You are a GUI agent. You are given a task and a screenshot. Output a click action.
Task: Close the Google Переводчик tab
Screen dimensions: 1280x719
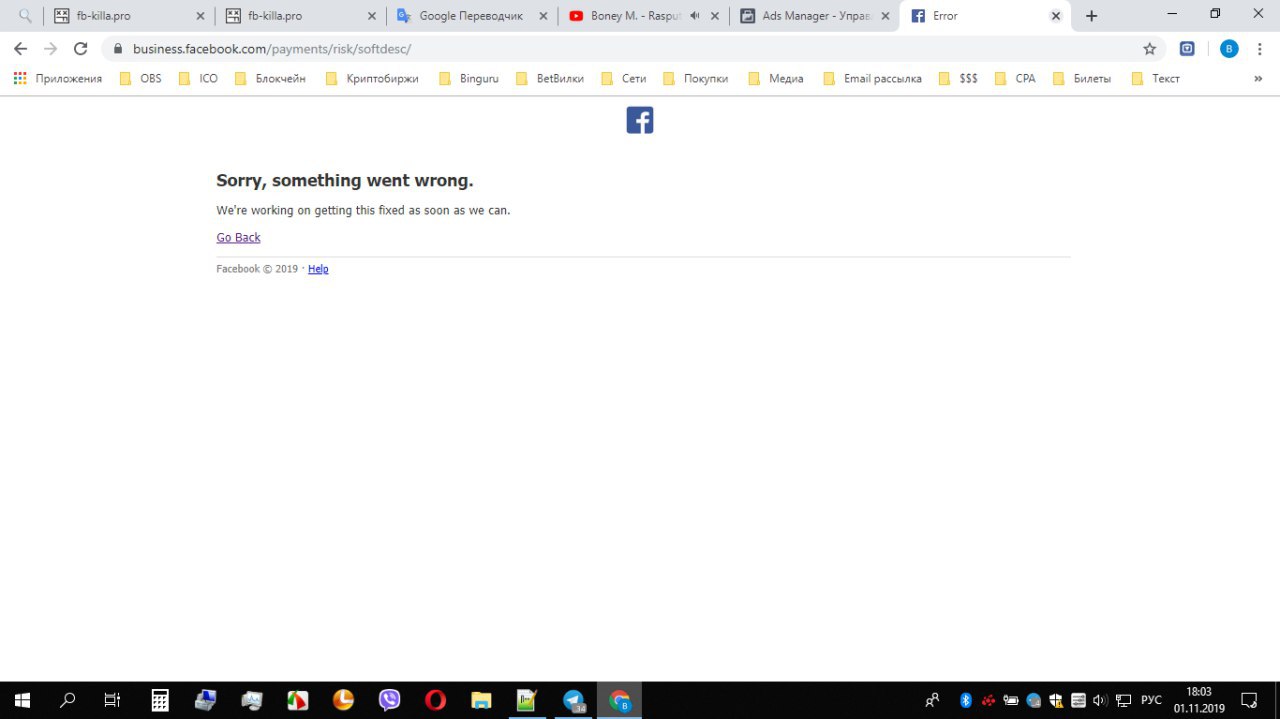[543, 16]
